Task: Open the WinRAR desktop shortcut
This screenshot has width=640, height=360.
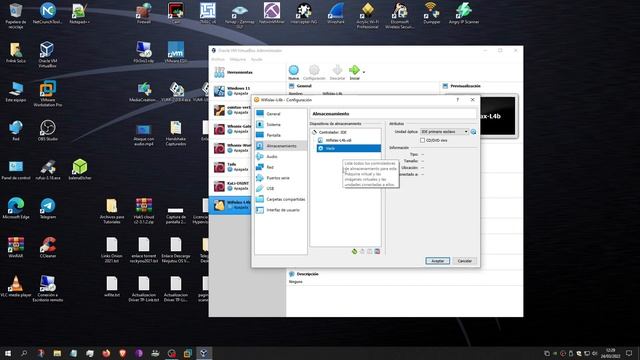Action: tap(16, 247)
